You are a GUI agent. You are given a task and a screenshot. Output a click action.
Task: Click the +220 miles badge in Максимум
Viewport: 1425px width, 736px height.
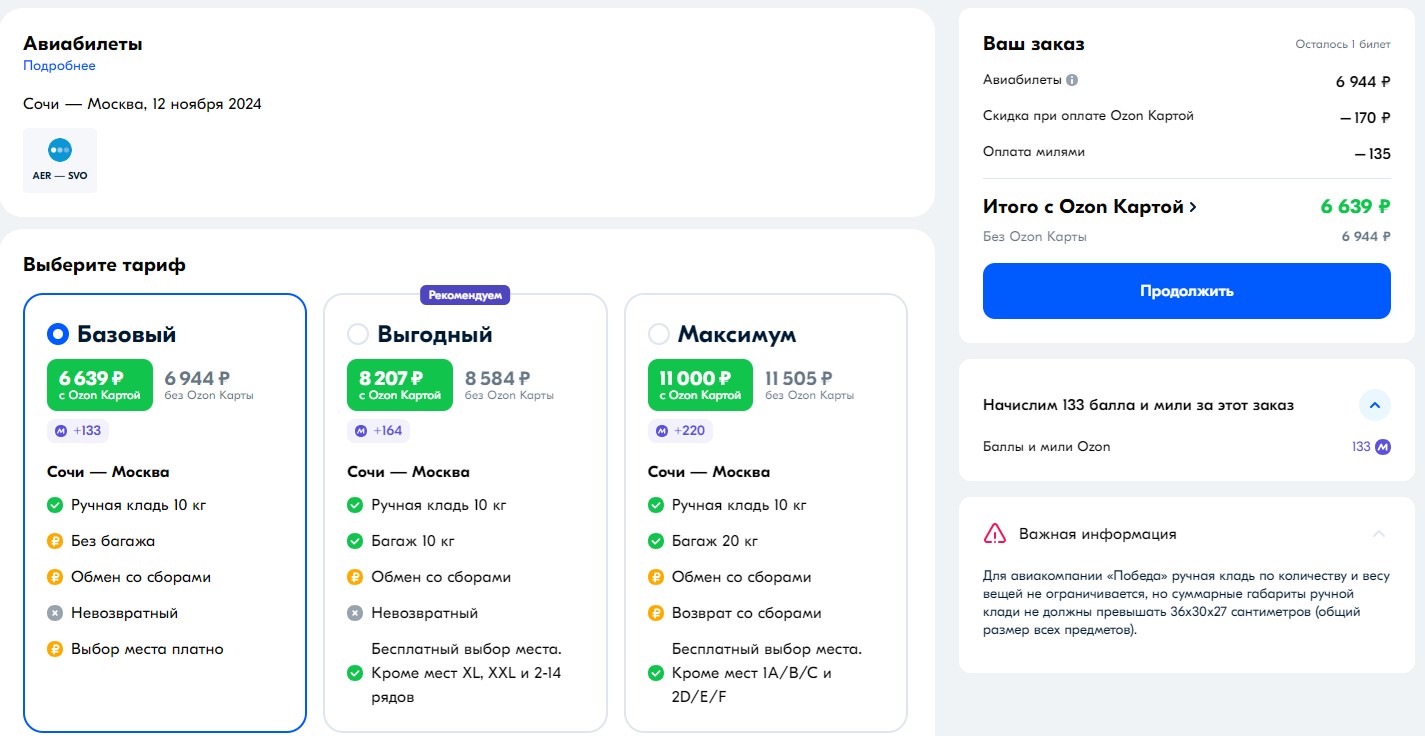[x=679, y=431]
